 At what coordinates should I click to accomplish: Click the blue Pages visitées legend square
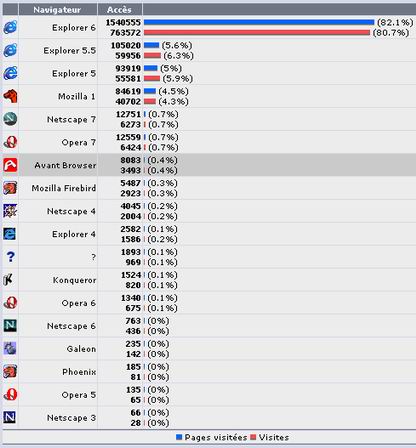pyautogui.click(x=179, y=437)
